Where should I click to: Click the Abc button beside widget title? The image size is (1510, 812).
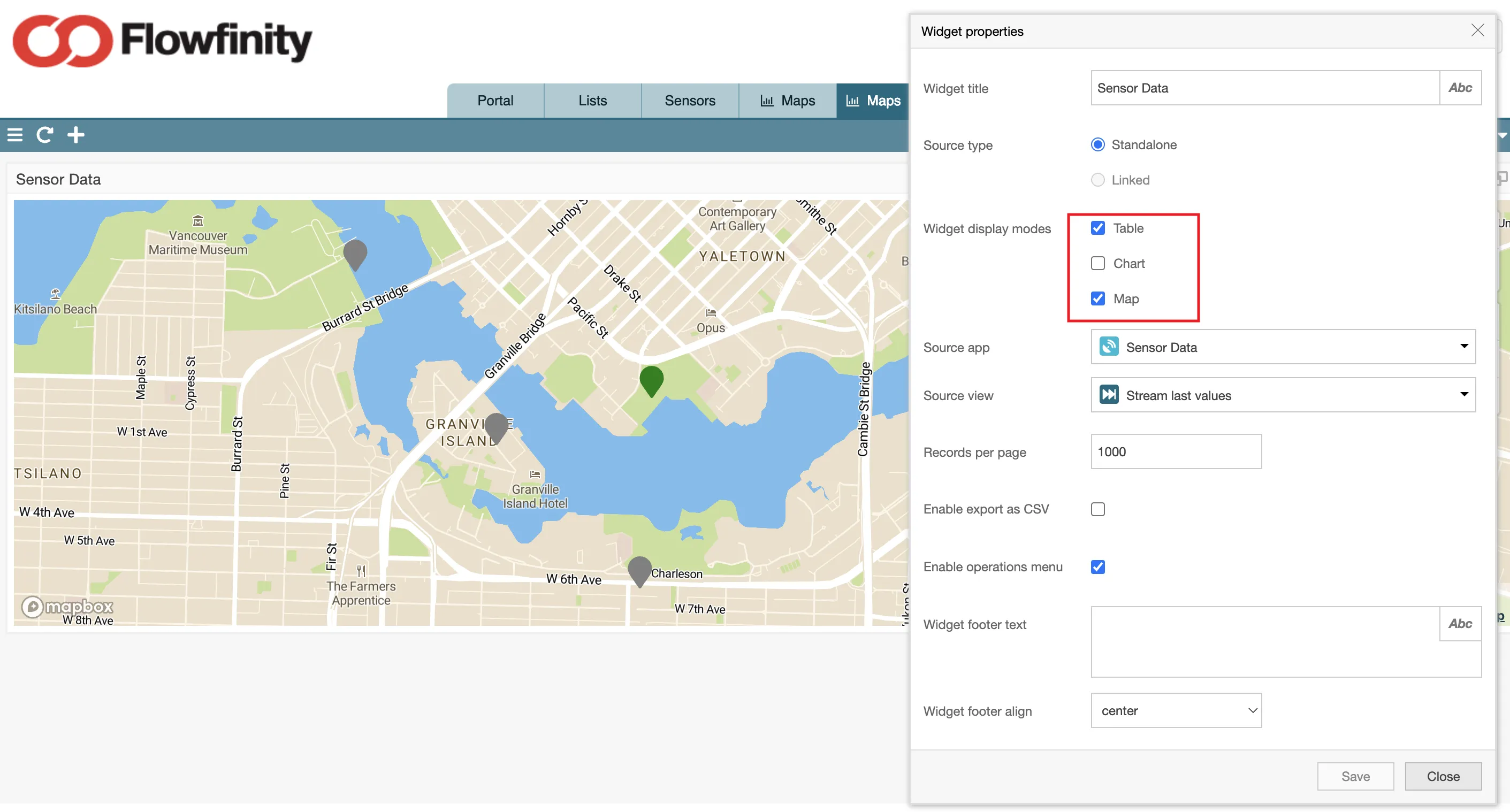[1460, 88]
